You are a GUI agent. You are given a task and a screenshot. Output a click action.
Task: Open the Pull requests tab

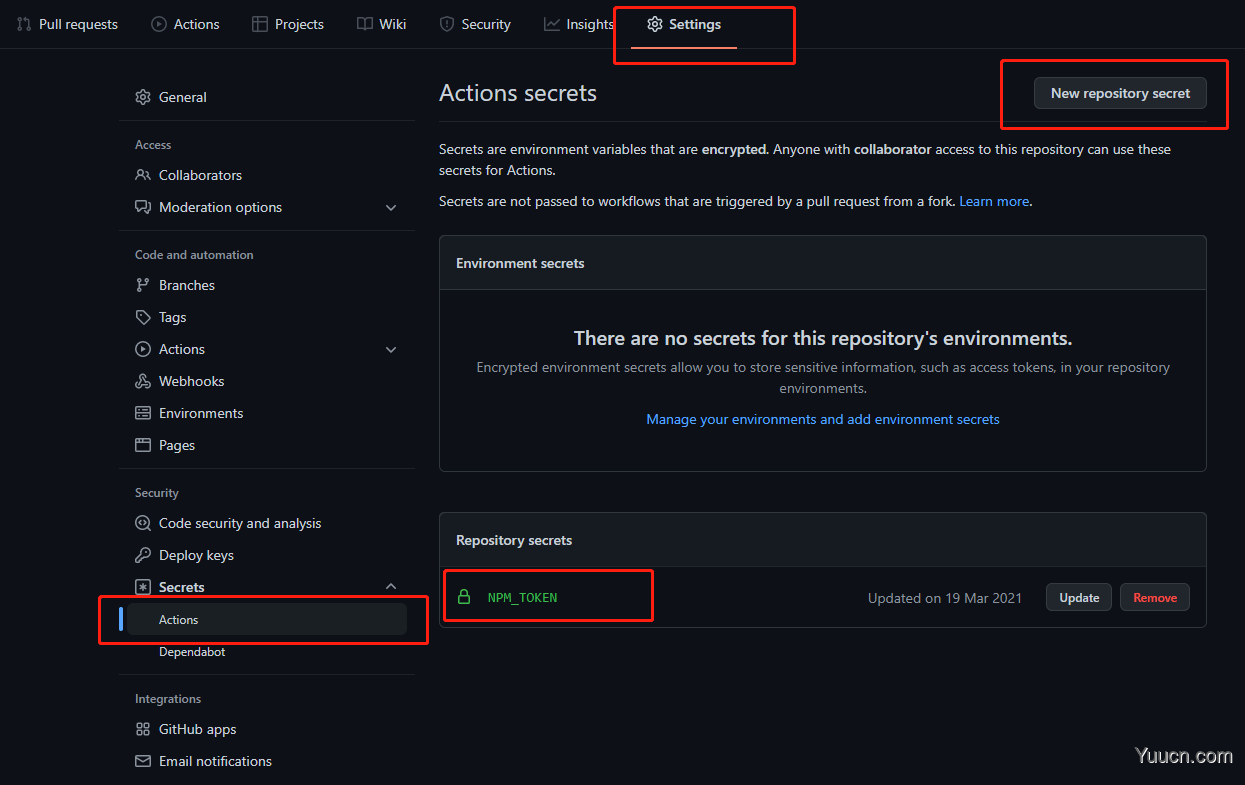(x=67, y=24)
